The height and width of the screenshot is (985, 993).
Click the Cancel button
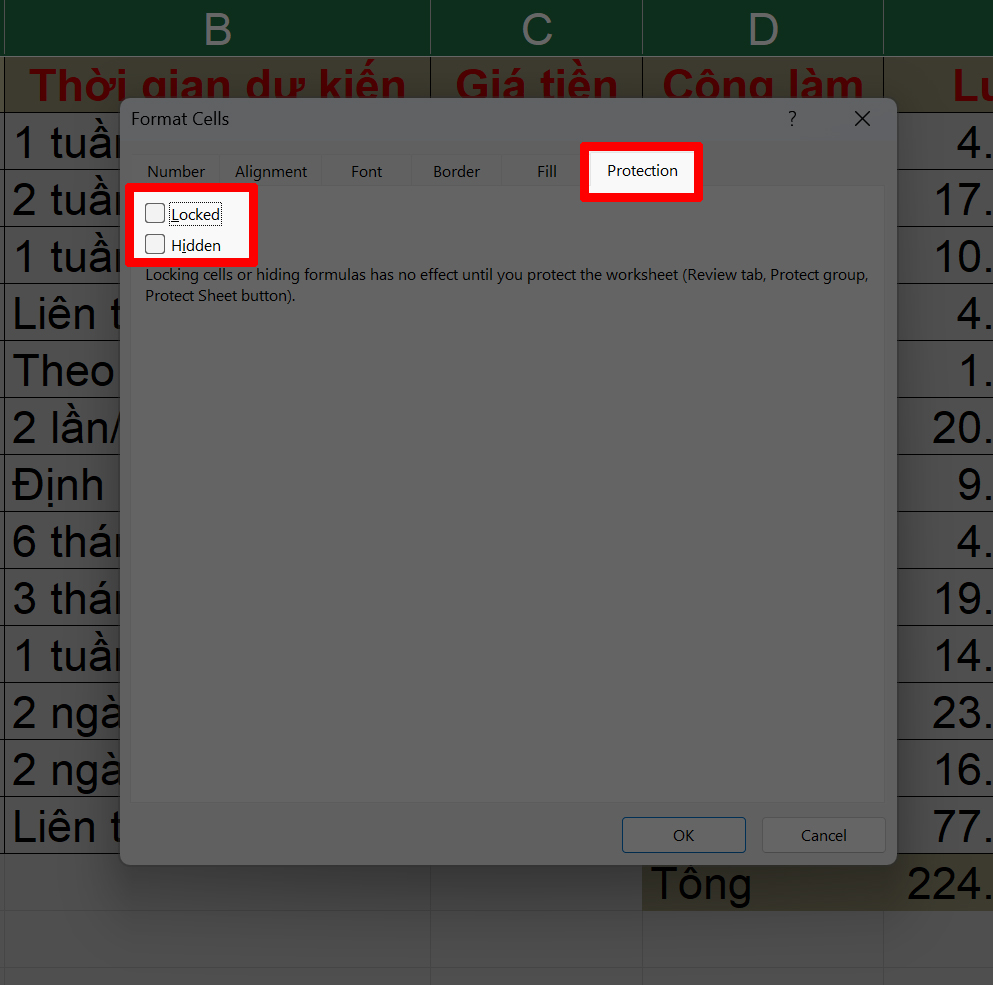coord(823,836)
